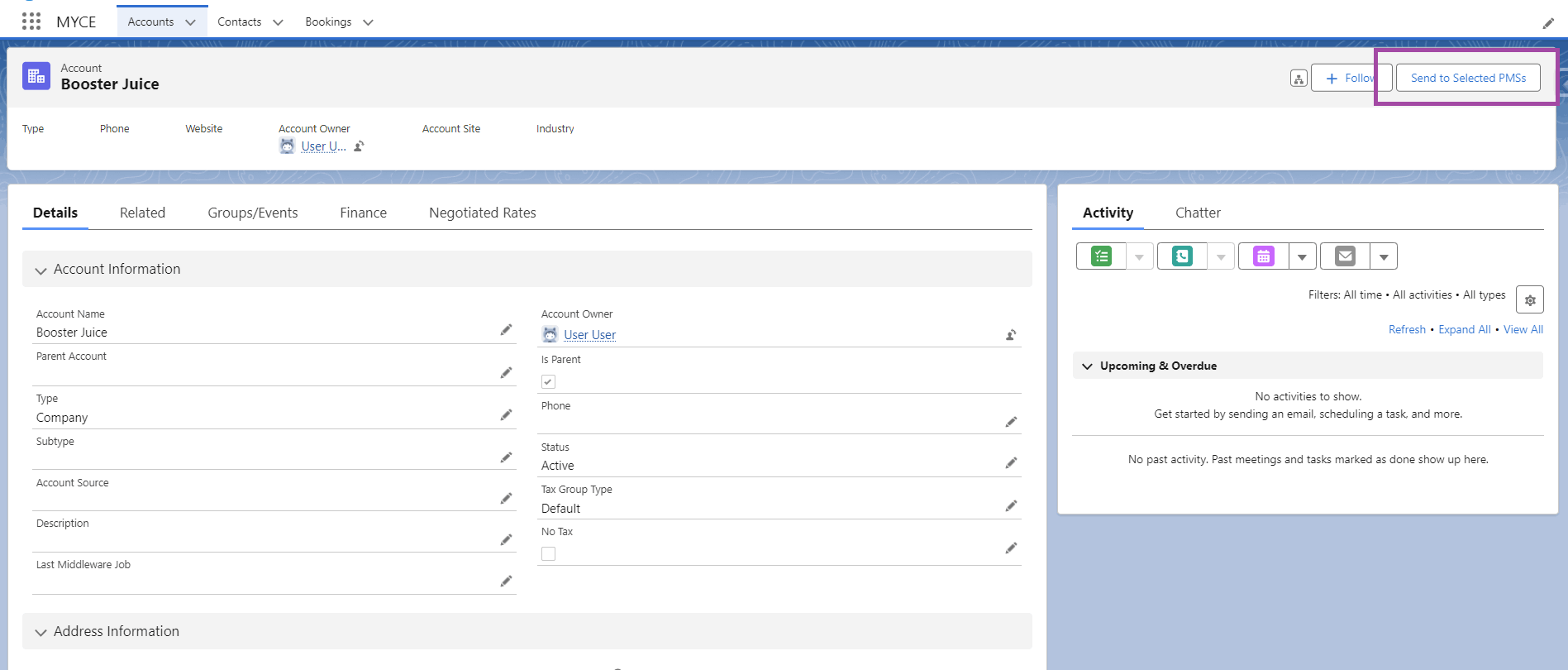Screen dimensions: 1568x670
Task: Collapse the Address Information section
Action: [x=41, y=633]
